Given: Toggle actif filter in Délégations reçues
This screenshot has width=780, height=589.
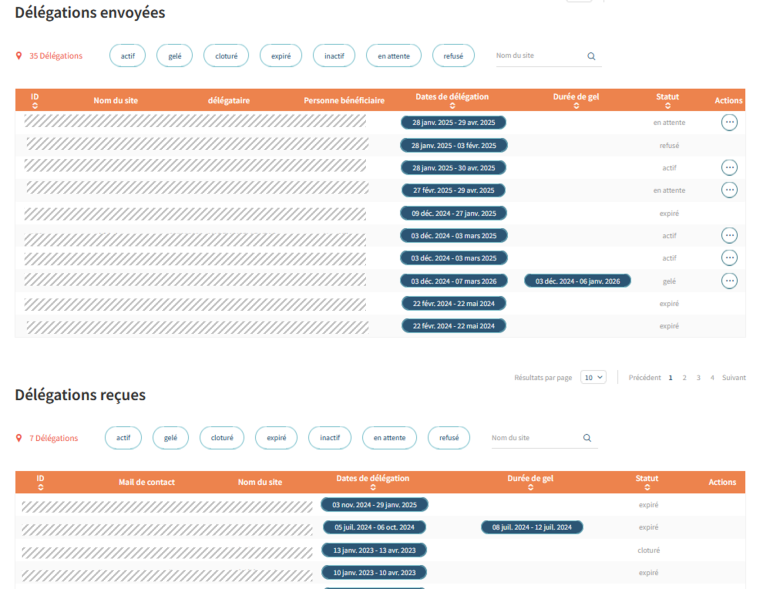Looking at the screenshot, I should tap(123, 438).
